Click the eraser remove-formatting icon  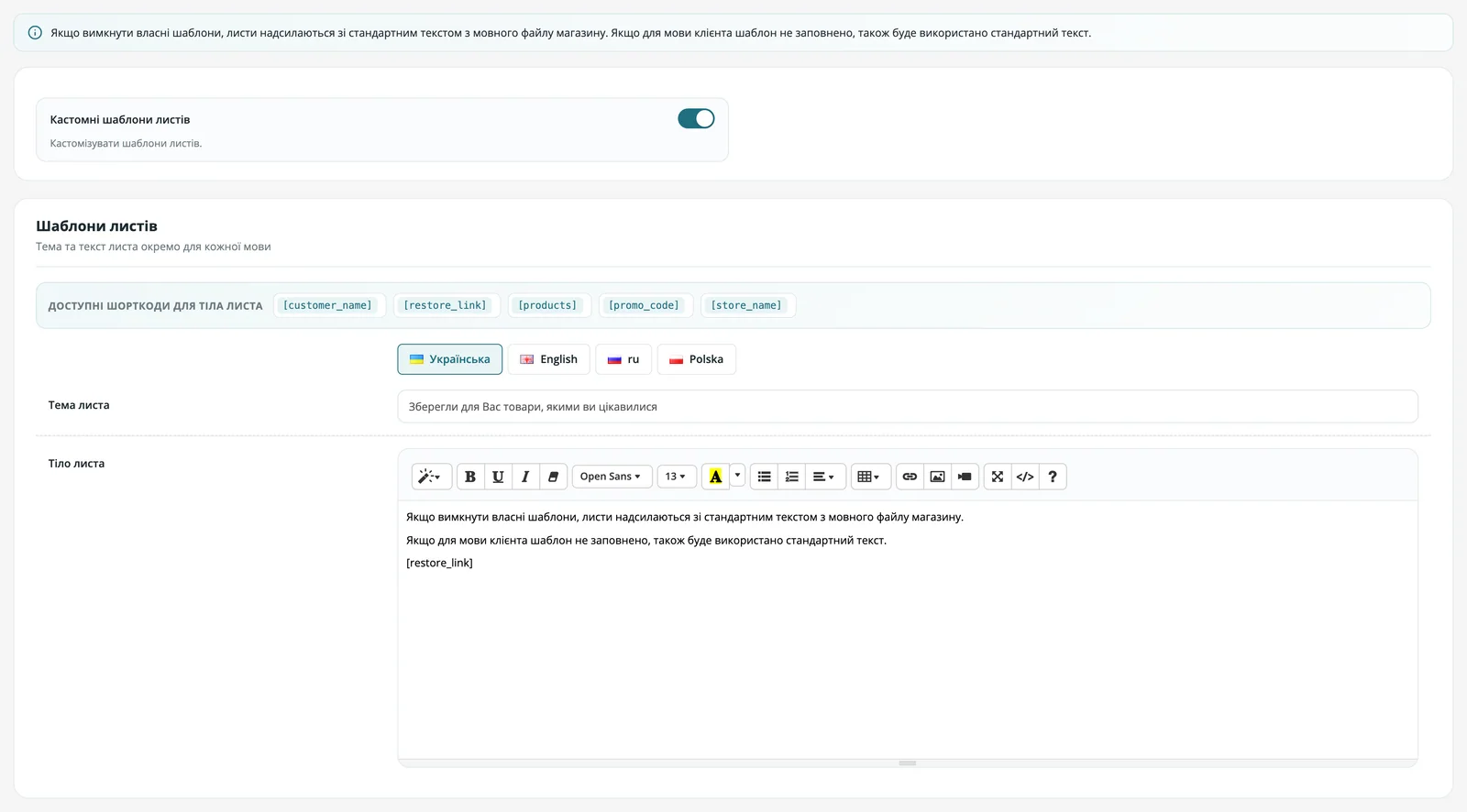pos(553,477)
